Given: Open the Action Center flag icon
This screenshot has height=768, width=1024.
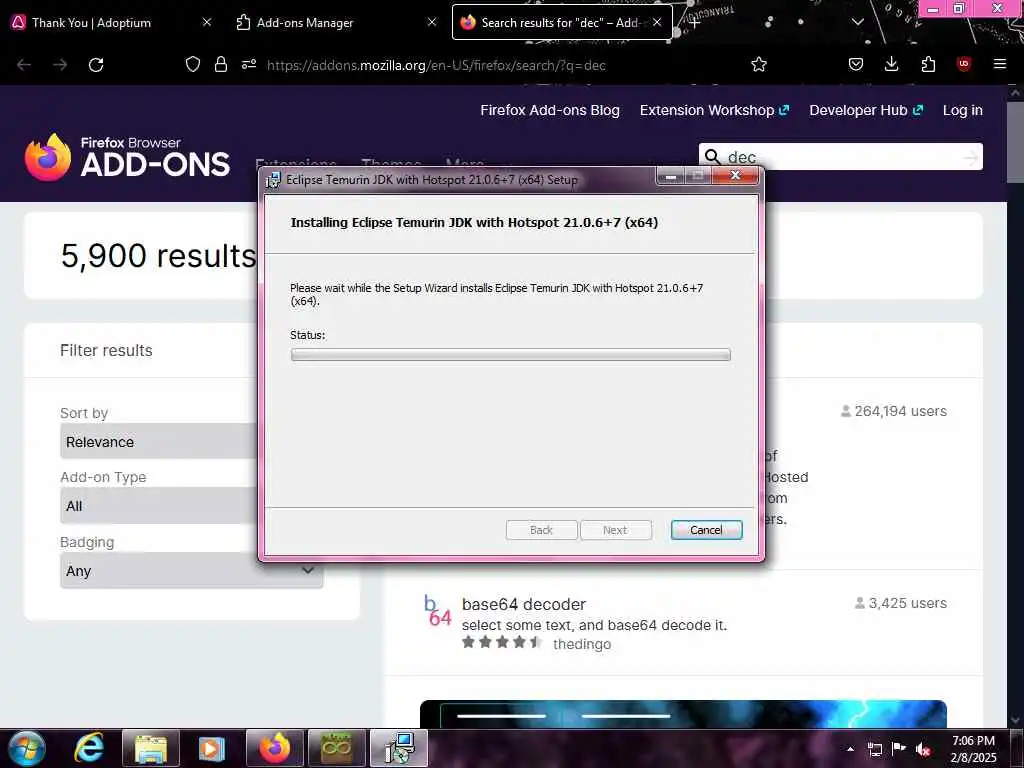Looking at the screenshot, I should pos(899,748).
